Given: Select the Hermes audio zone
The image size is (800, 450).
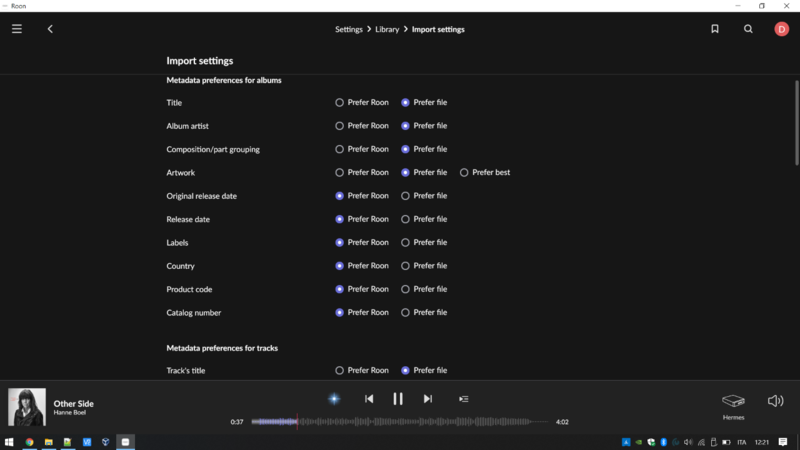Looking at the screenshot, I should pyautogui.click(x=733, y=406).
